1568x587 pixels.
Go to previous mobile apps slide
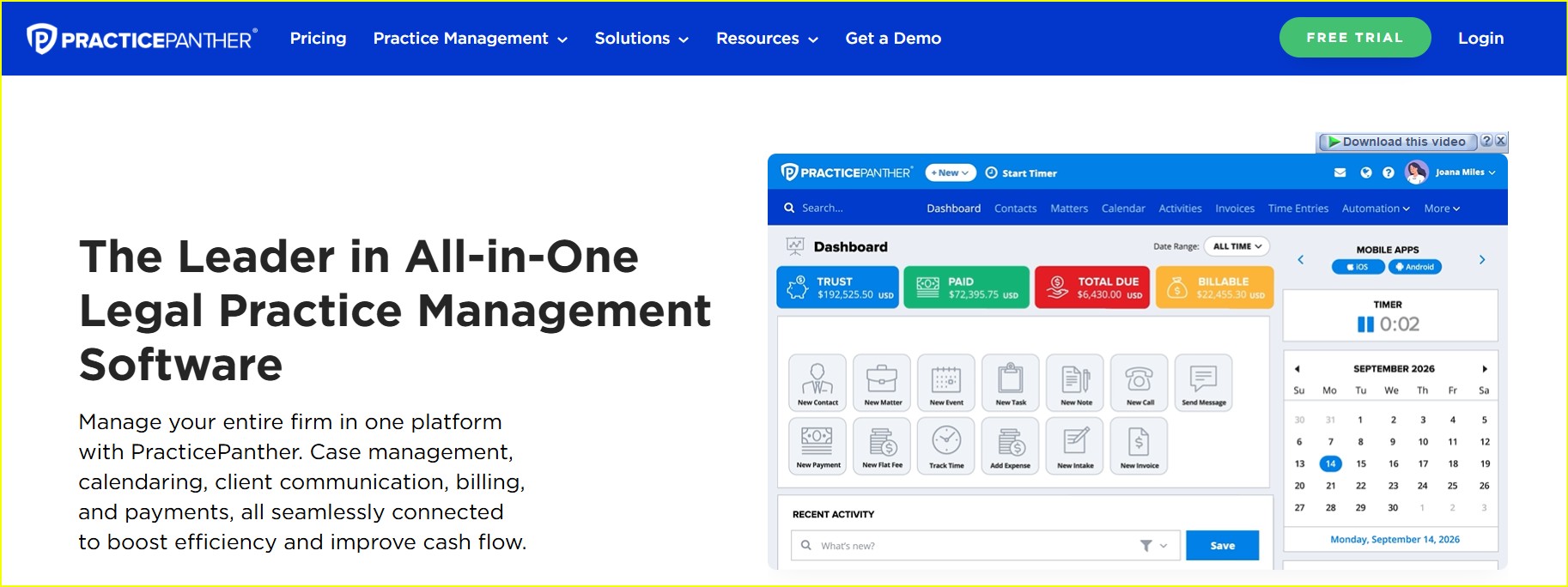coord(1300,259)
